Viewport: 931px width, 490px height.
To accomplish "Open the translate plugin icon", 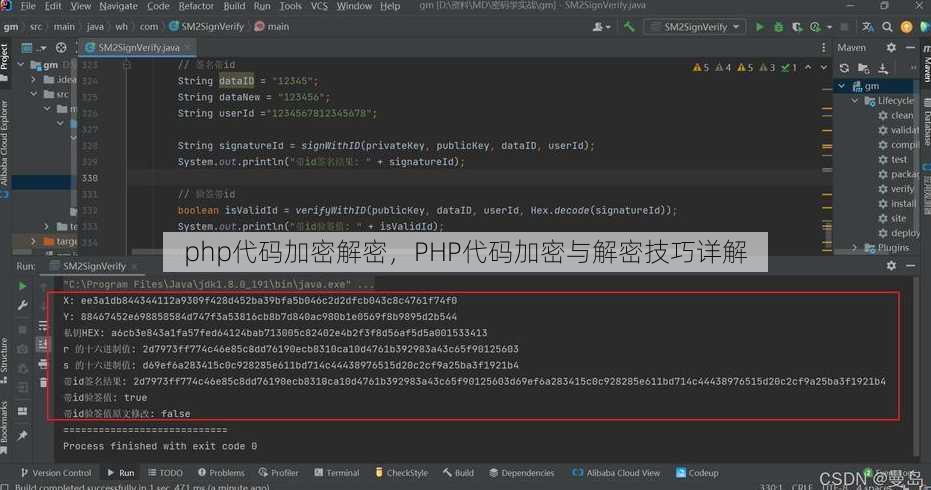I will 867,27.
